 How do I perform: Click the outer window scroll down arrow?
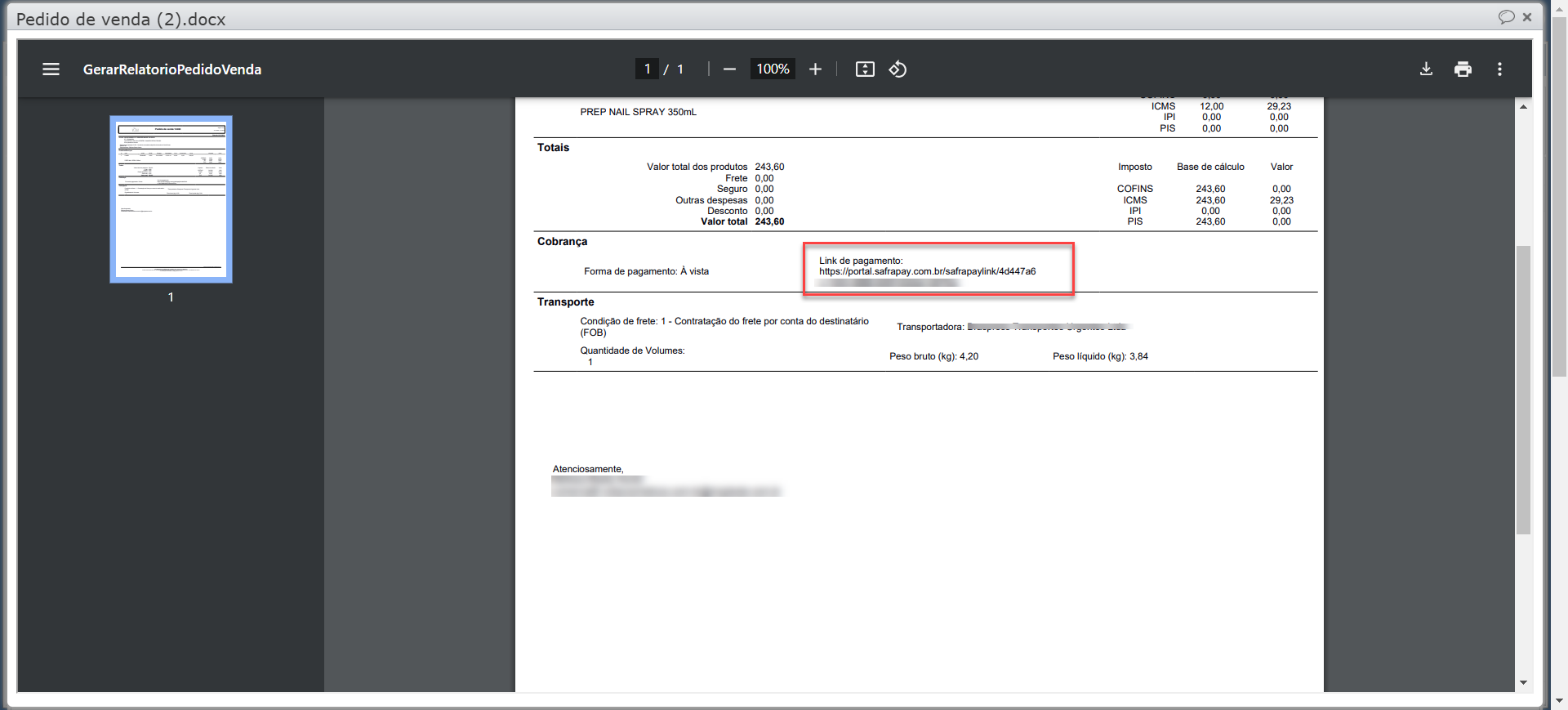pyautogui.click(x=1559, y=700)
